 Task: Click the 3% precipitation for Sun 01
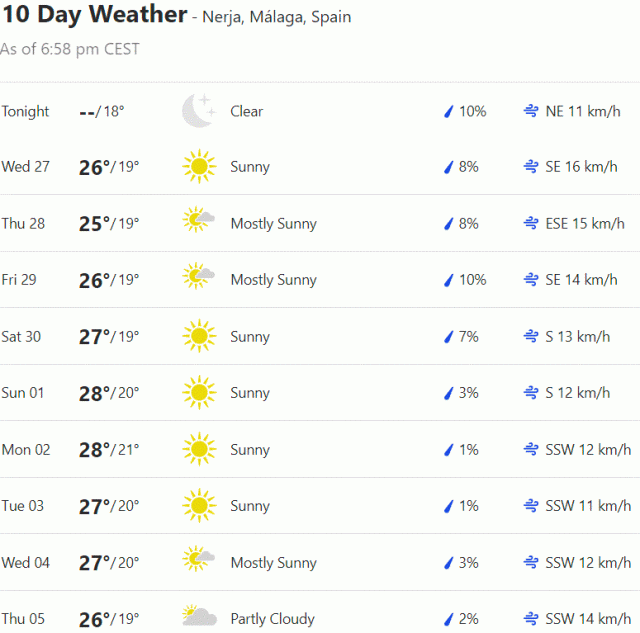[468, 393]
